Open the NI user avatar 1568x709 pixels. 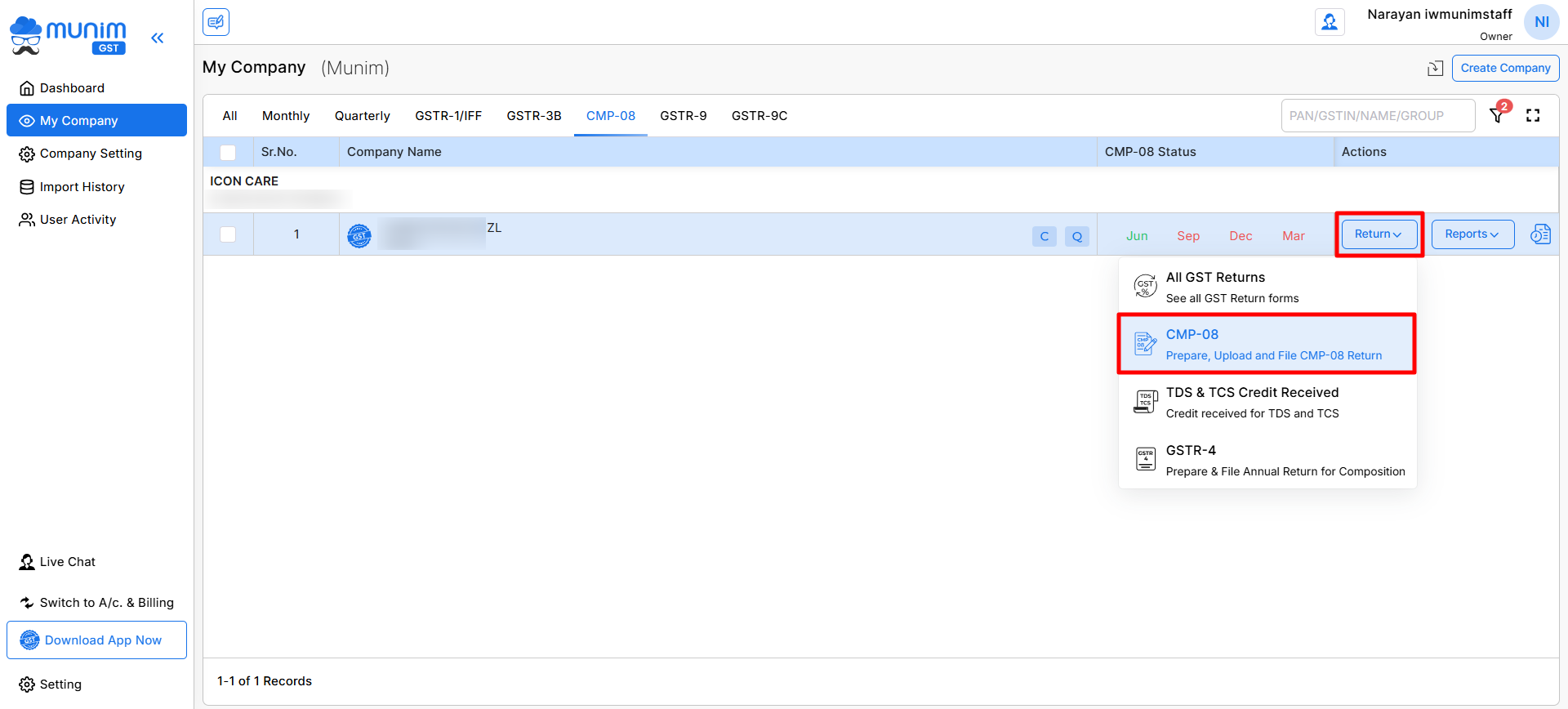click(x=1542, y=22)
